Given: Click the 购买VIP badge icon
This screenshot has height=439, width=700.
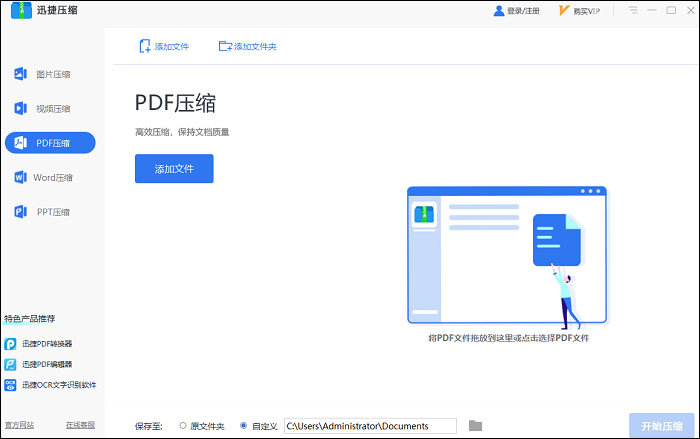Looking at the screenshot, I should pyautogui.click(x=564, y=10).
